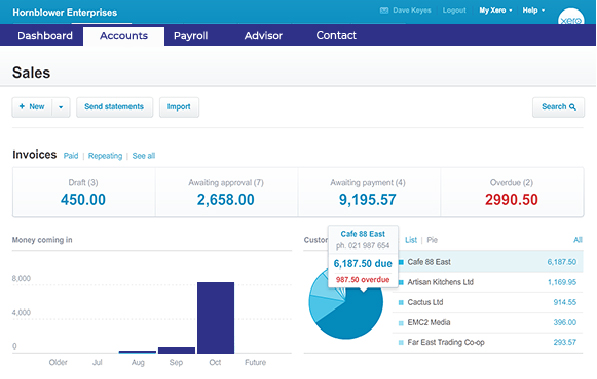Expand the New button dropdown arrow

click(61, 107)
